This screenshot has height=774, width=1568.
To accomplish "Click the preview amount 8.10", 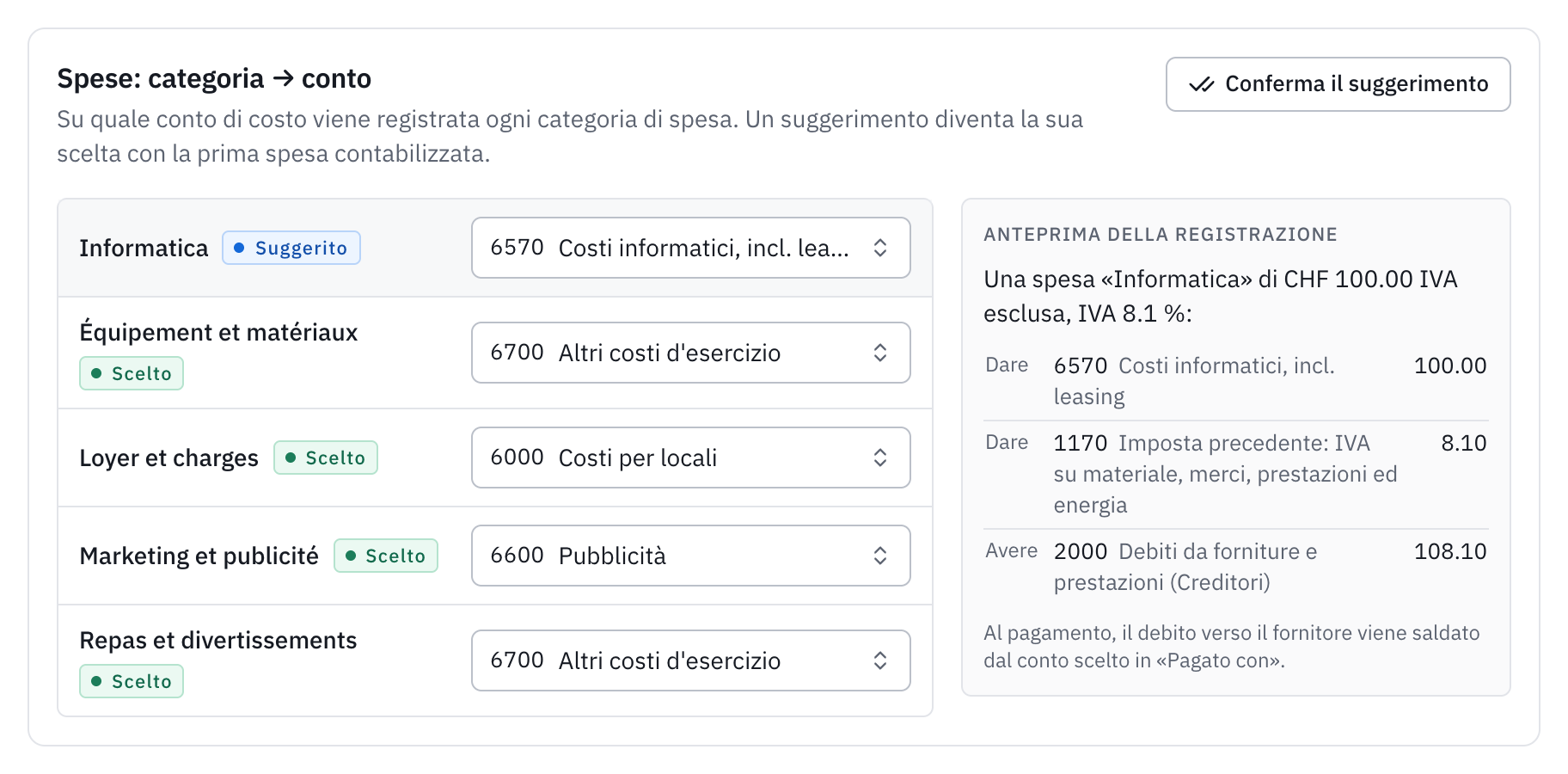I will click(1464, 443).
